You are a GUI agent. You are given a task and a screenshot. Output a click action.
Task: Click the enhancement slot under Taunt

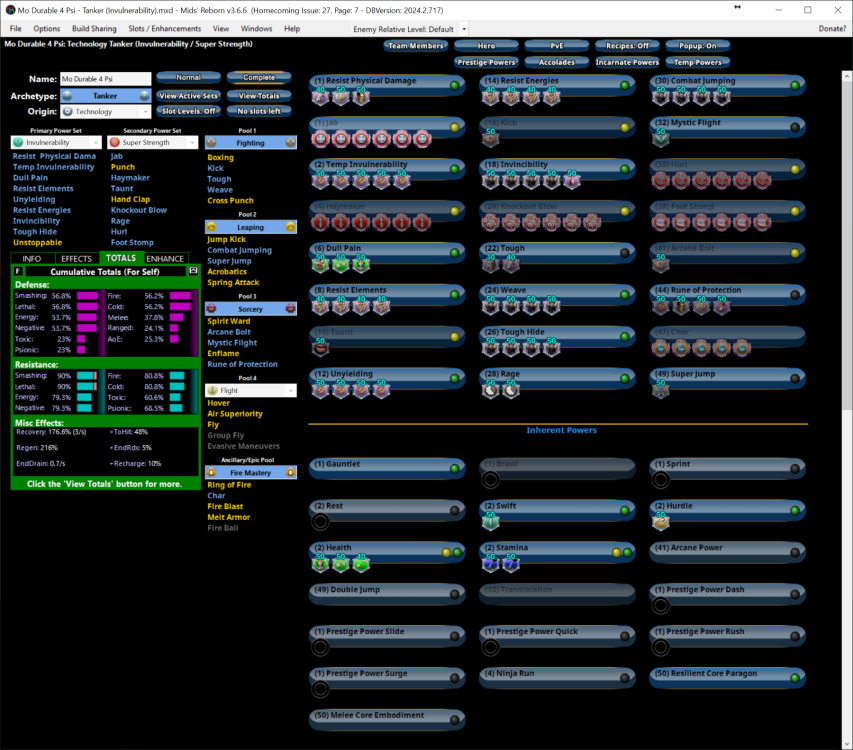(x=320, y=348)
